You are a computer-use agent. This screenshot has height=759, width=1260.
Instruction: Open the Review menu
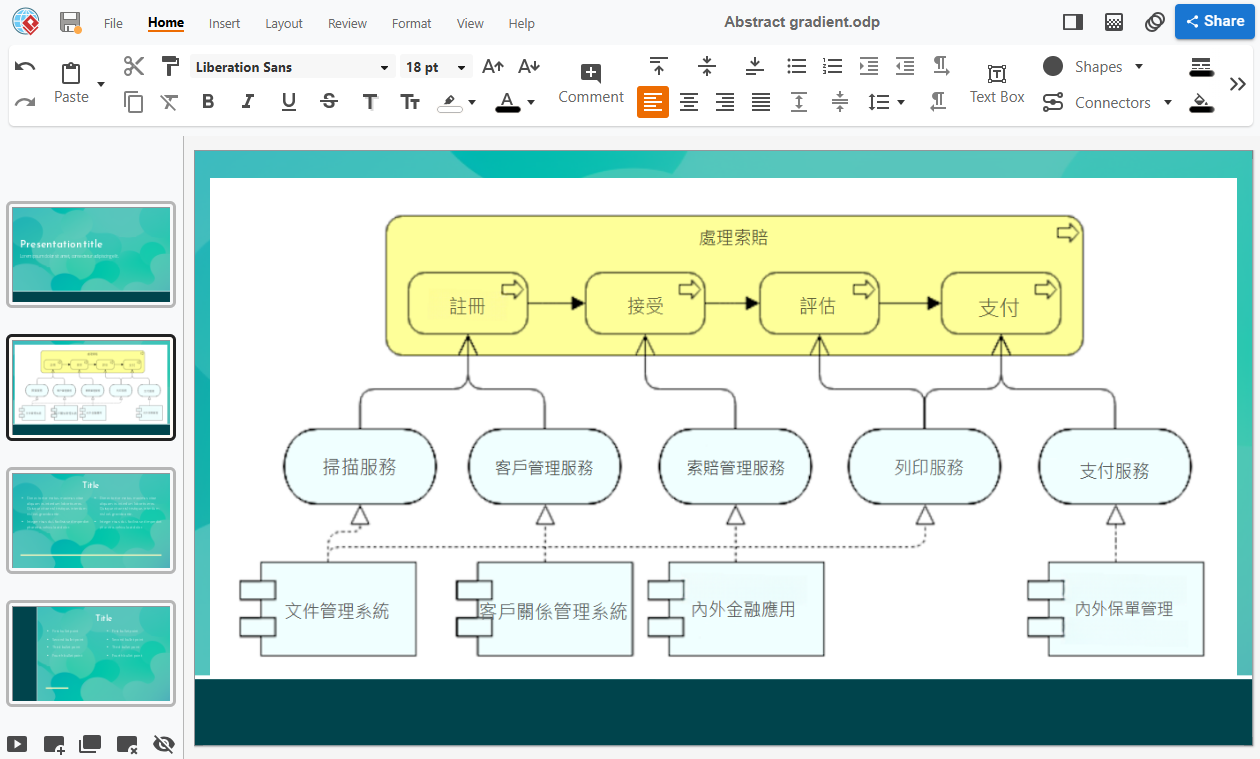click(x=346, y=23)
